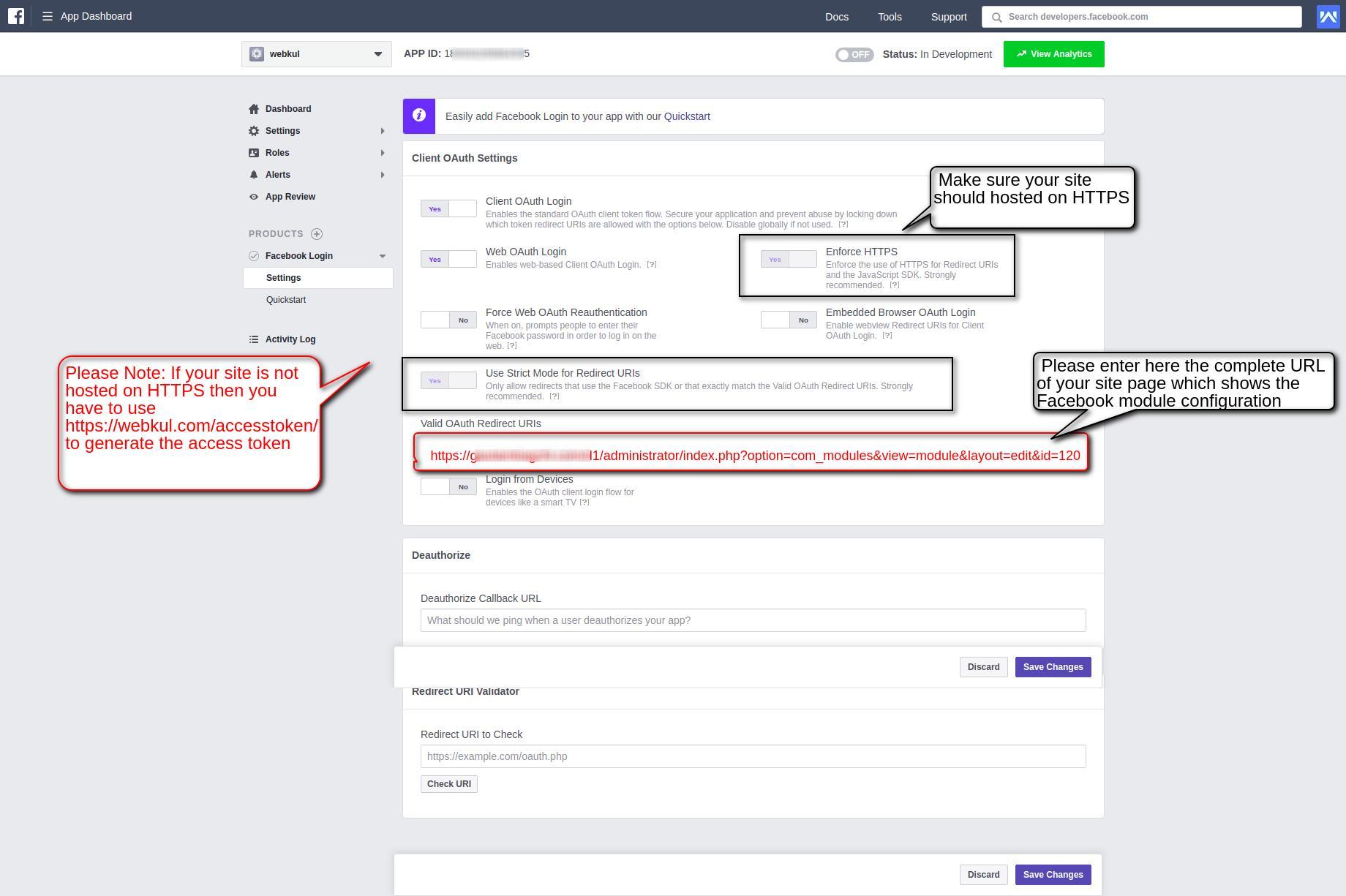Collapse the Facebook Login product arrow
The image size is (1346, 896).
point(382,256)
